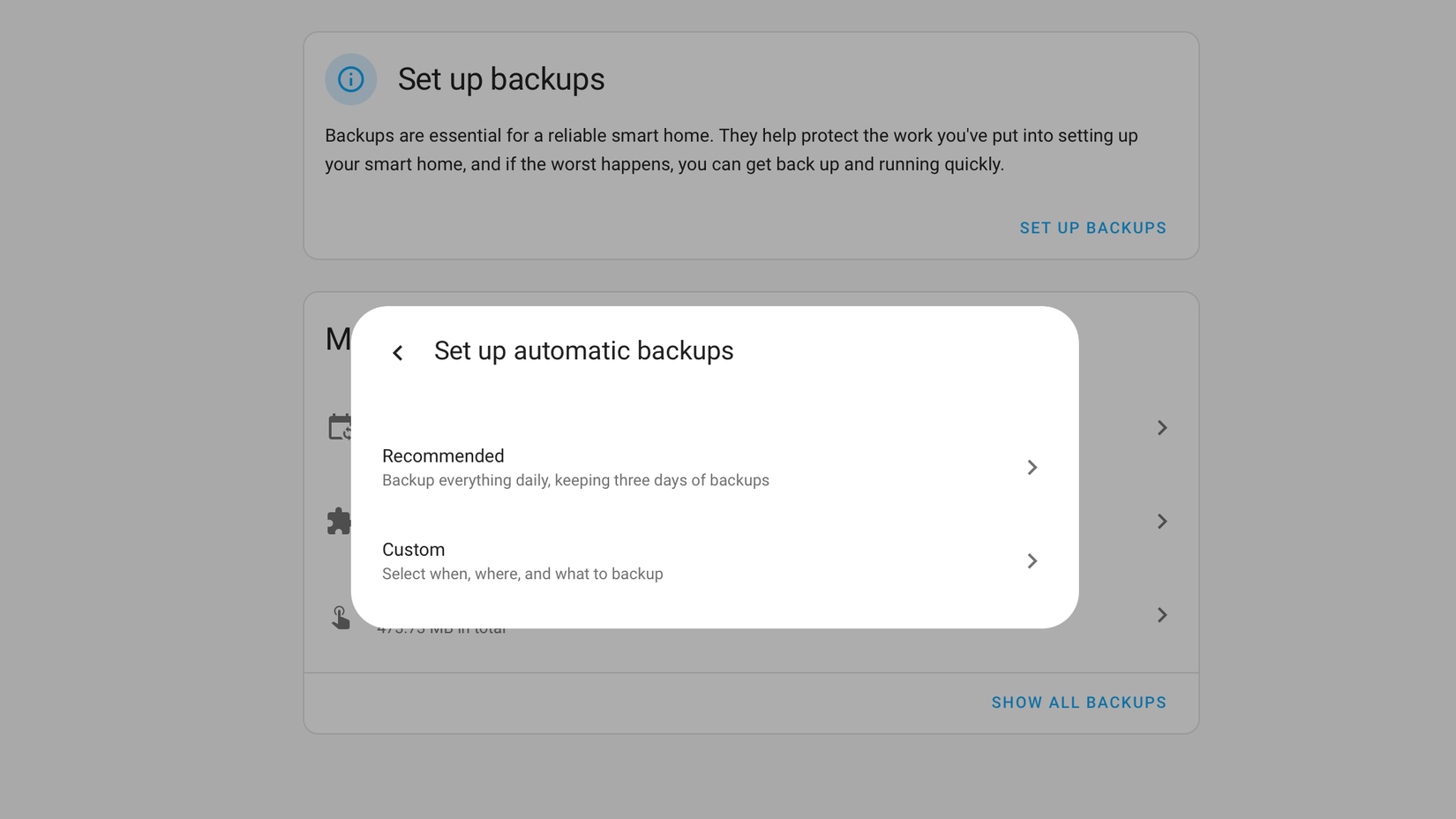
Task: Click the puzzle piece add-ons icon
Action: (x=341, y=521)
